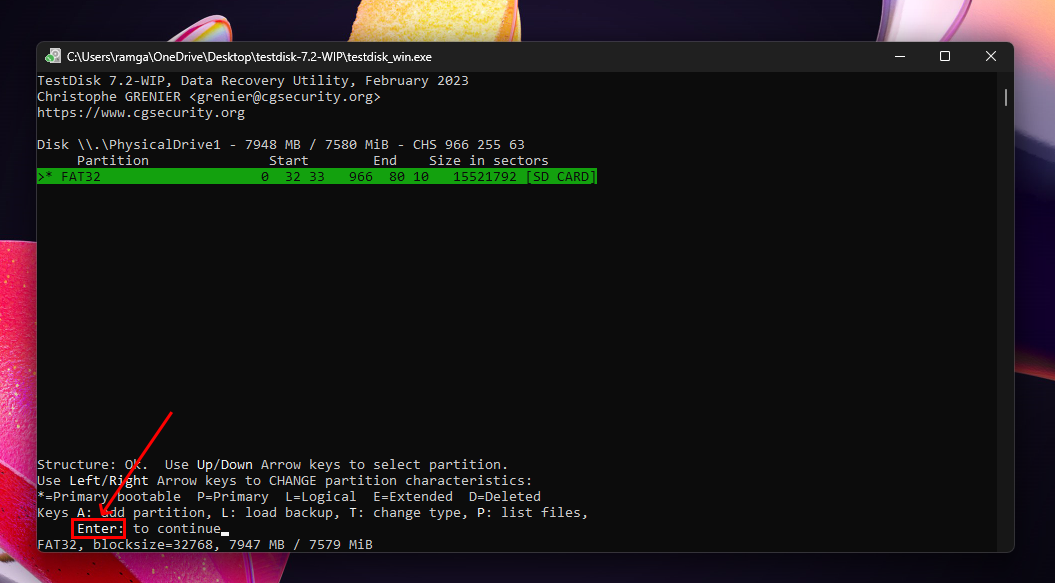Click the console vertical scrollbar thumb

pyautogui.click(x=1006, y=97)
